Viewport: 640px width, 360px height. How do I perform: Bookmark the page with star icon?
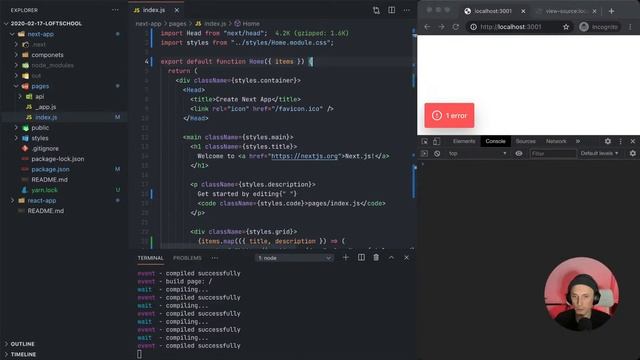pos(566,27)
